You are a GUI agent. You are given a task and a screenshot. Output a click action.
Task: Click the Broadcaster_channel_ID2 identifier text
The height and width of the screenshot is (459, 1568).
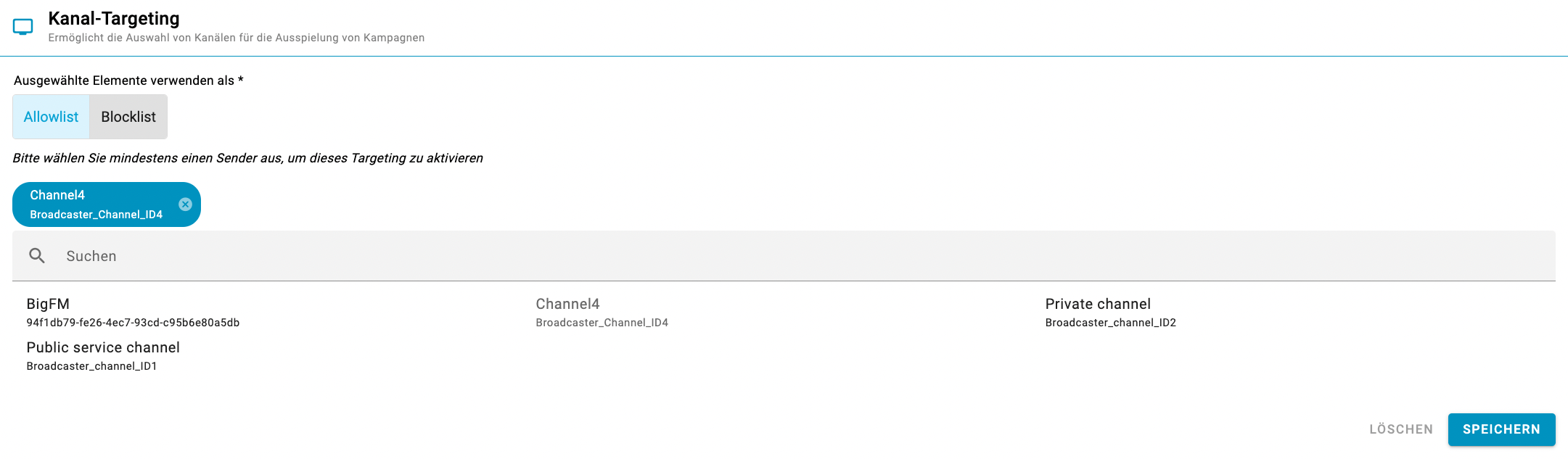pos(1110,323)
